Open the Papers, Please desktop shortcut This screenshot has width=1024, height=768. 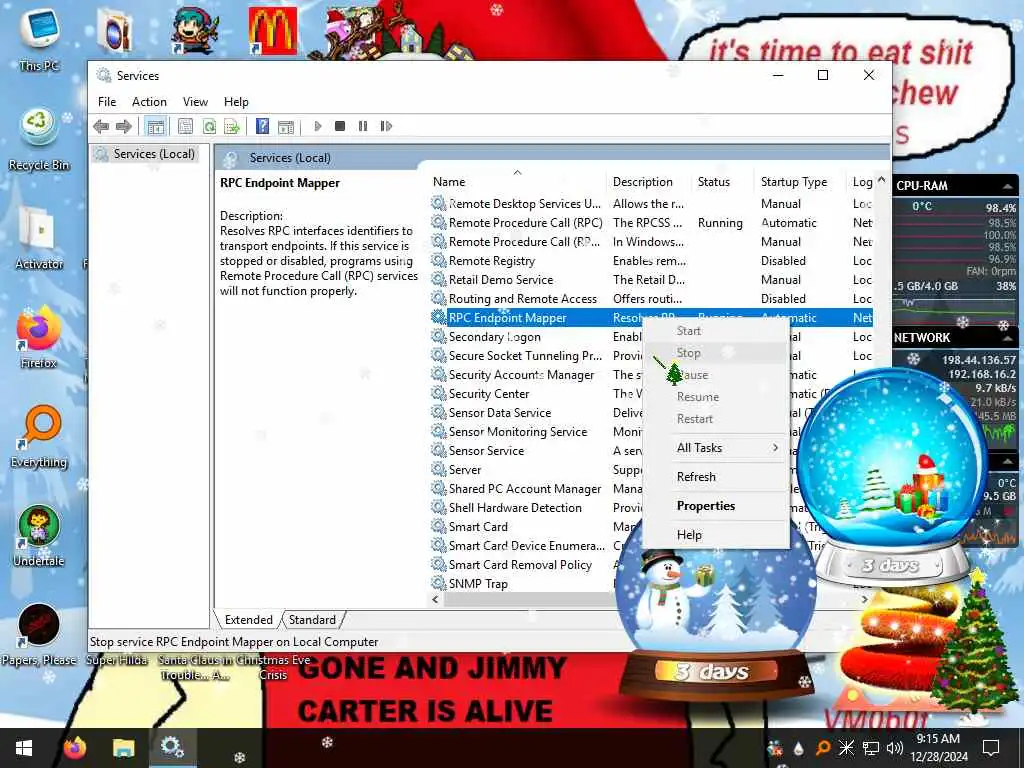(x=39, y=634)
